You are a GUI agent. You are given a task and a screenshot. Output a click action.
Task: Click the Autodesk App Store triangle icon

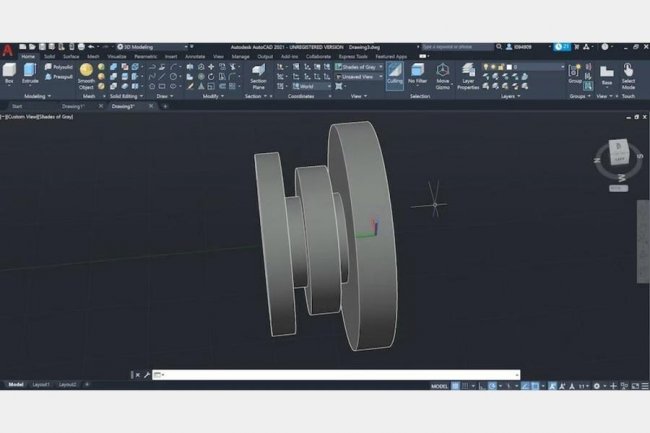(x=586, y=47)
